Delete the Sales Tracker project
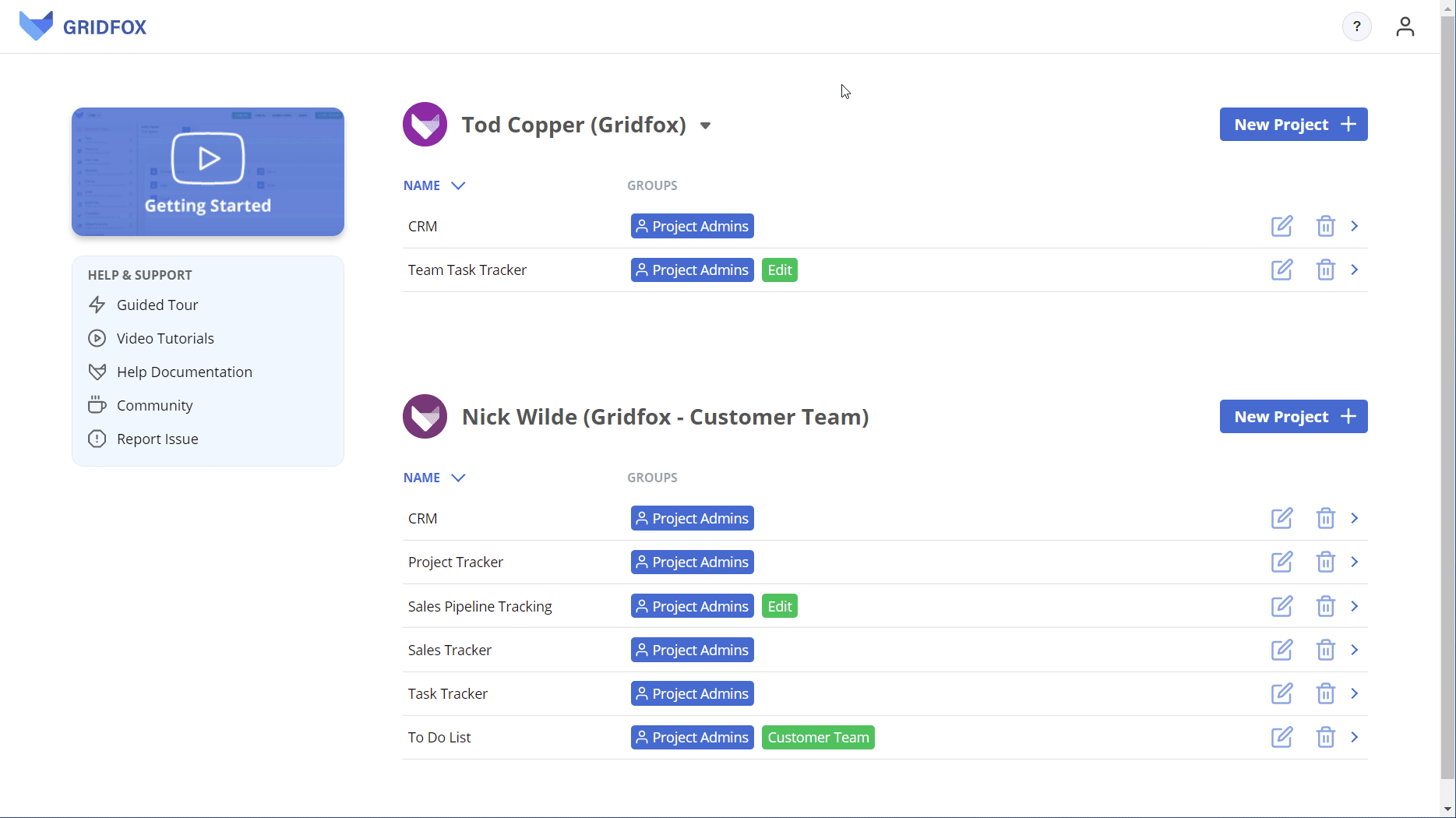Viewport: 1456px width, 818px height. [x=1325, y=651]
